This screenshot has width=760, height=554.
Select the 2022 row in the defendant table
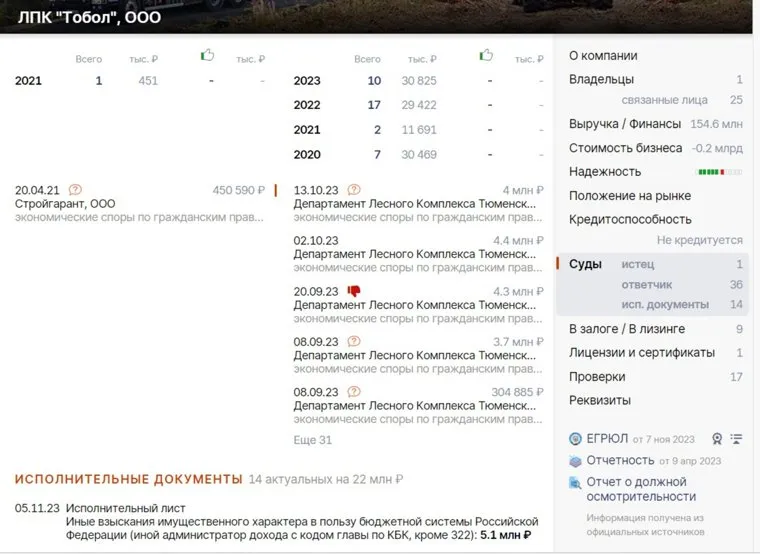[x=307, y=105]
